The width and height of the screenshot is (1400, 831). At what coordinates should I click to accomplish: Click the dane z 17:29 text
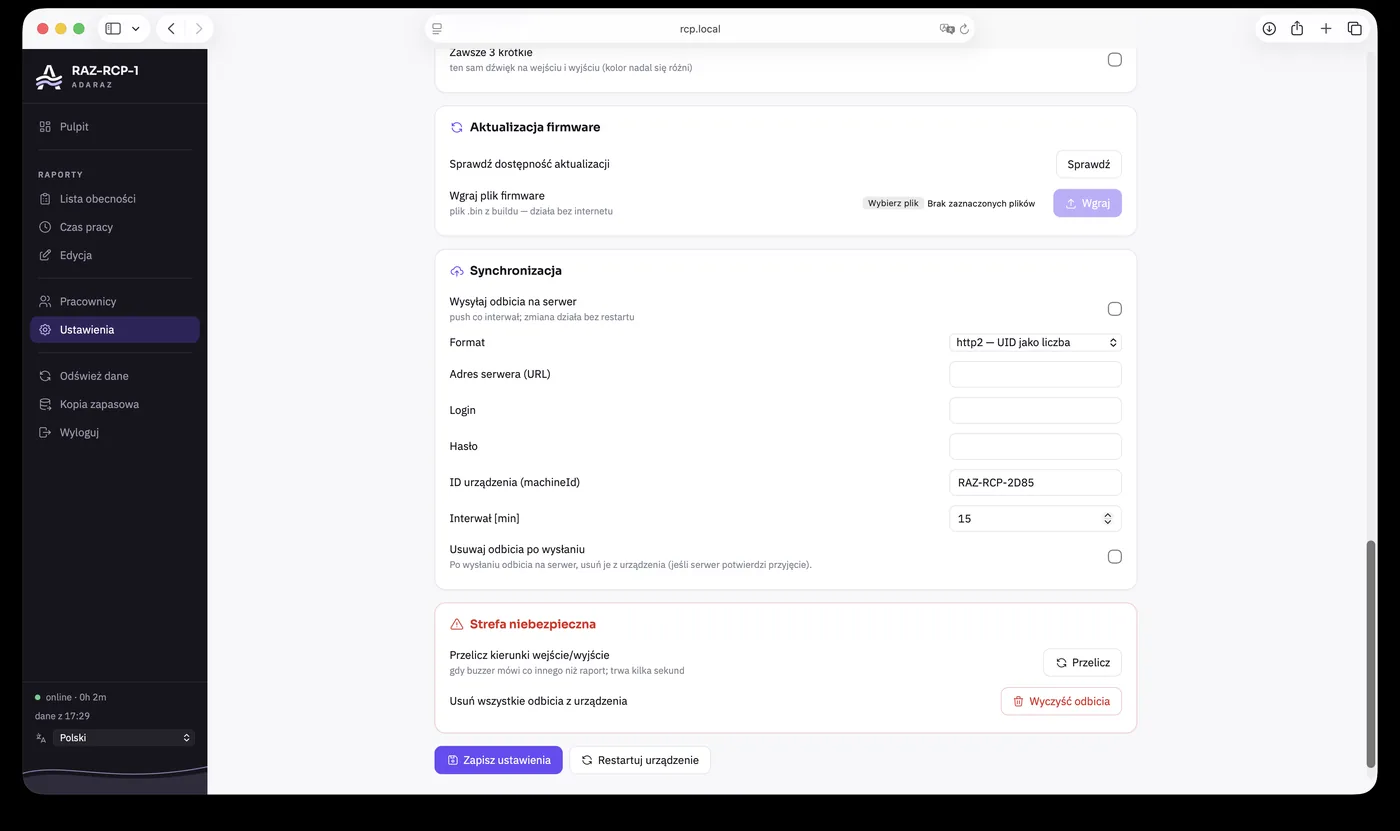pyautogui.click(x=62, y=716)
